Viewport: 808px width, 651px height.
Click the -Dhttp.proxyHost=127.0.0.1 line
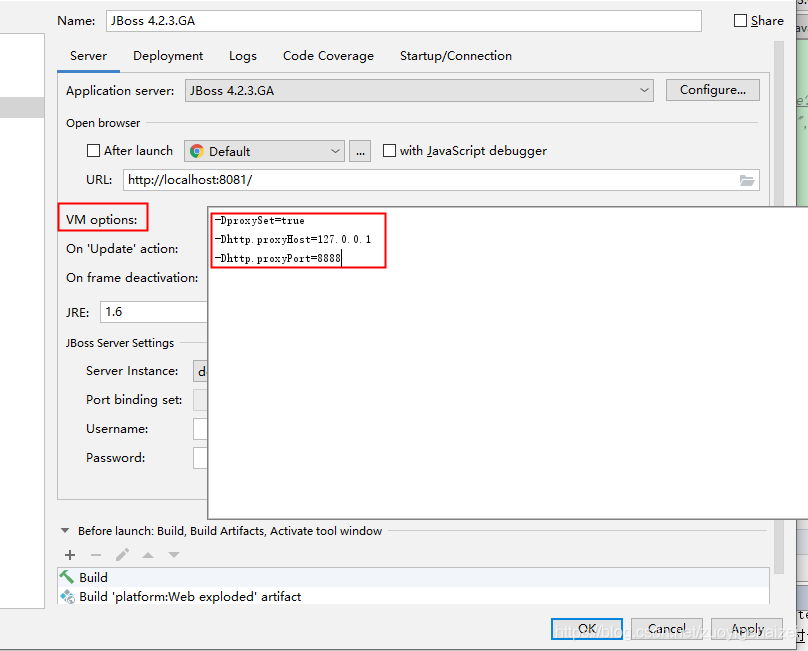293,239
